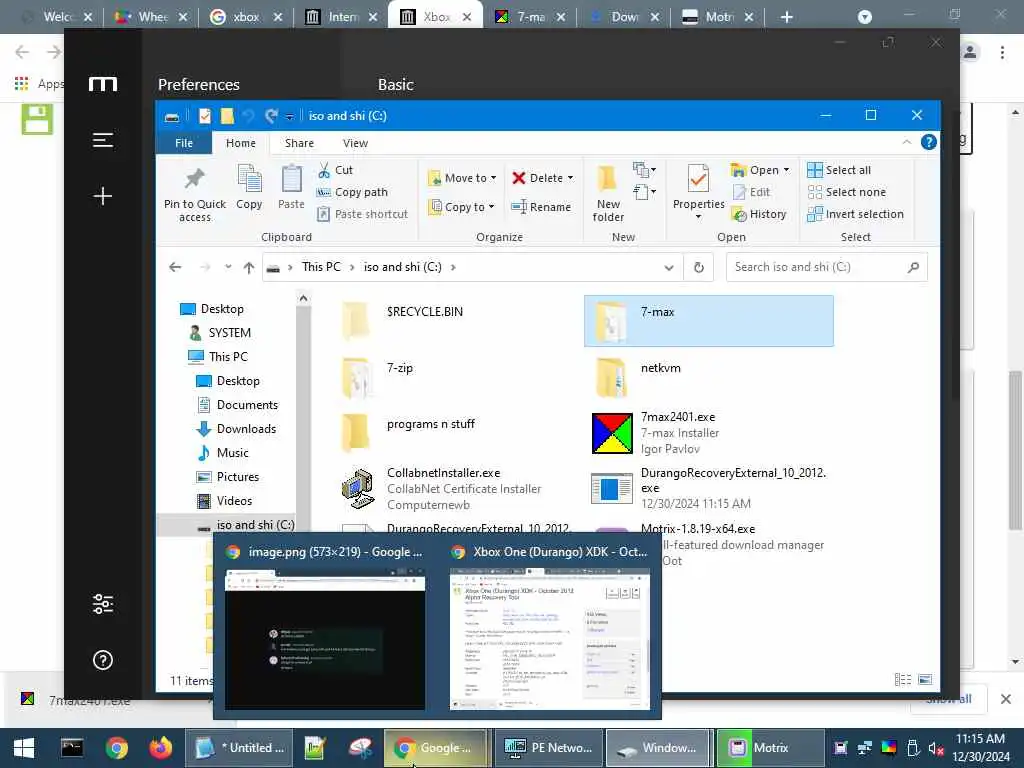Click the muted speaker icon in the tray
Viewport: 1024px width, 768px height.
tap(936, 748)
